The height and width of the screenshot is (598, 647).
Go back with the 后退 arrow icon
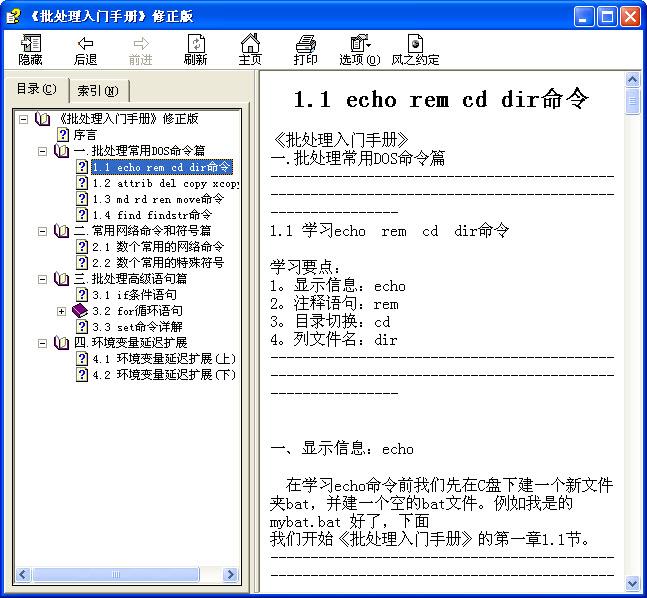[x=85, y=43]
